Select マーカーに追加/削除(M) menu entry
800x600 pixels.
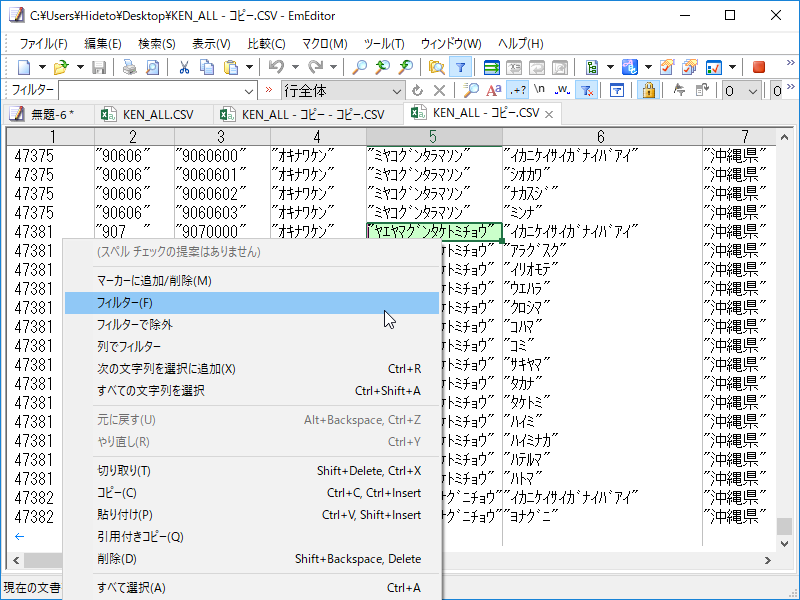point(252,281)
